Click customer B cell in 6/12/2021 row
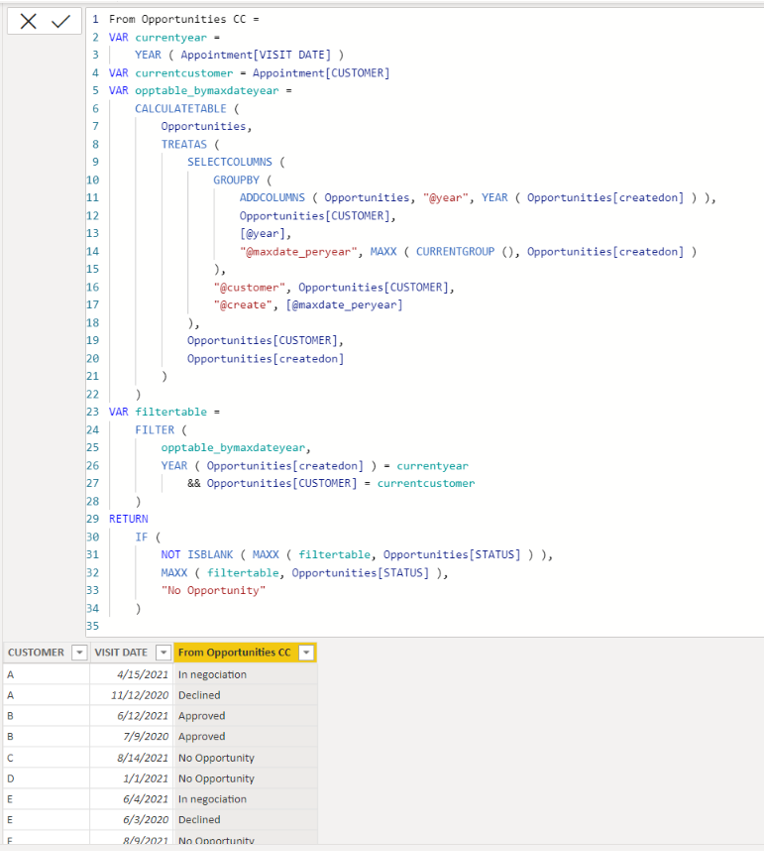 [46, 716]
